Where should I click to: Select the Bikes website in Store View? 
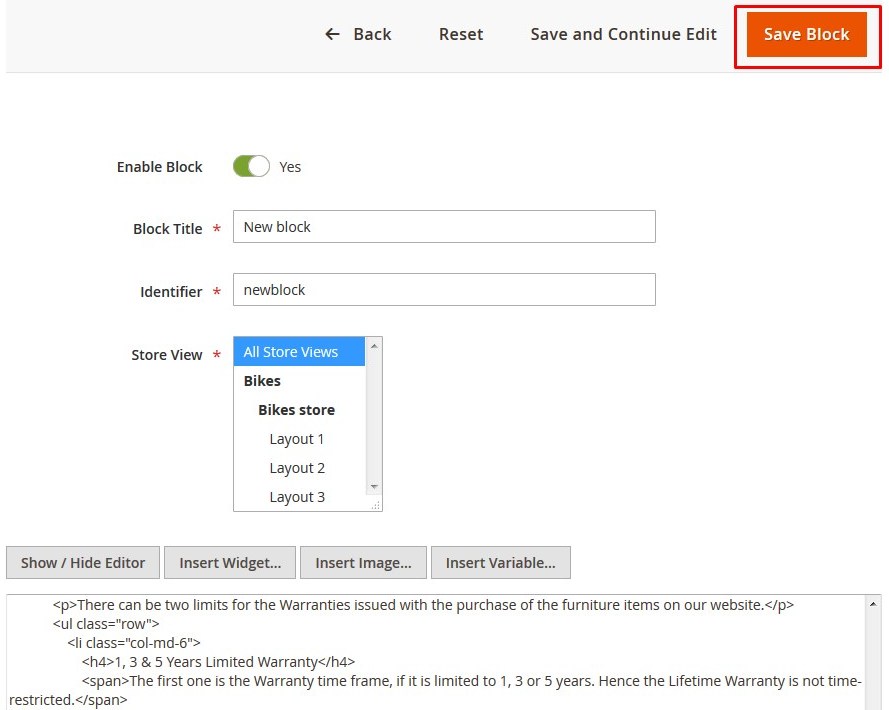coord(299,381)
